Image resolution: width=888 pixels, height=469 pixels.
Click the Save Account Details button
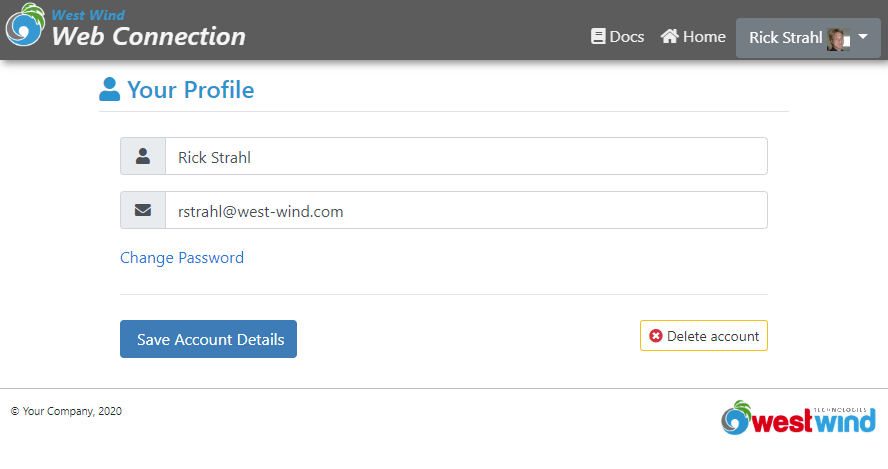click(208, 339)
